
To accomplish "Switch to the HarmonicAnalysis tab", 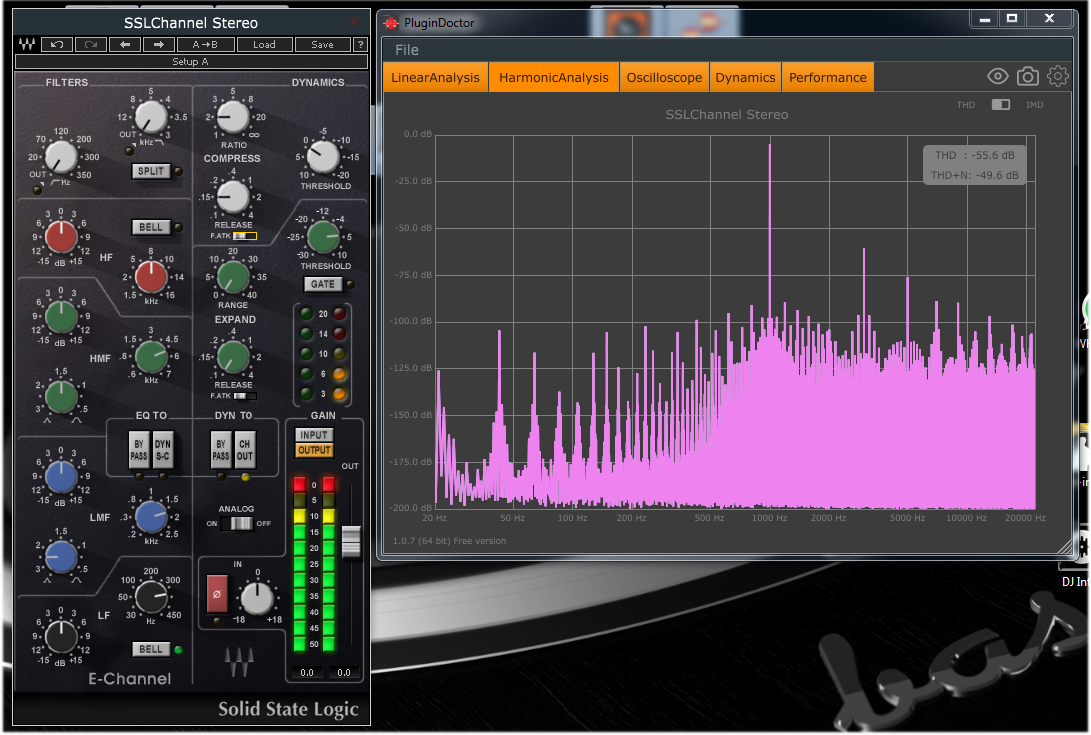I will [554, 77].
